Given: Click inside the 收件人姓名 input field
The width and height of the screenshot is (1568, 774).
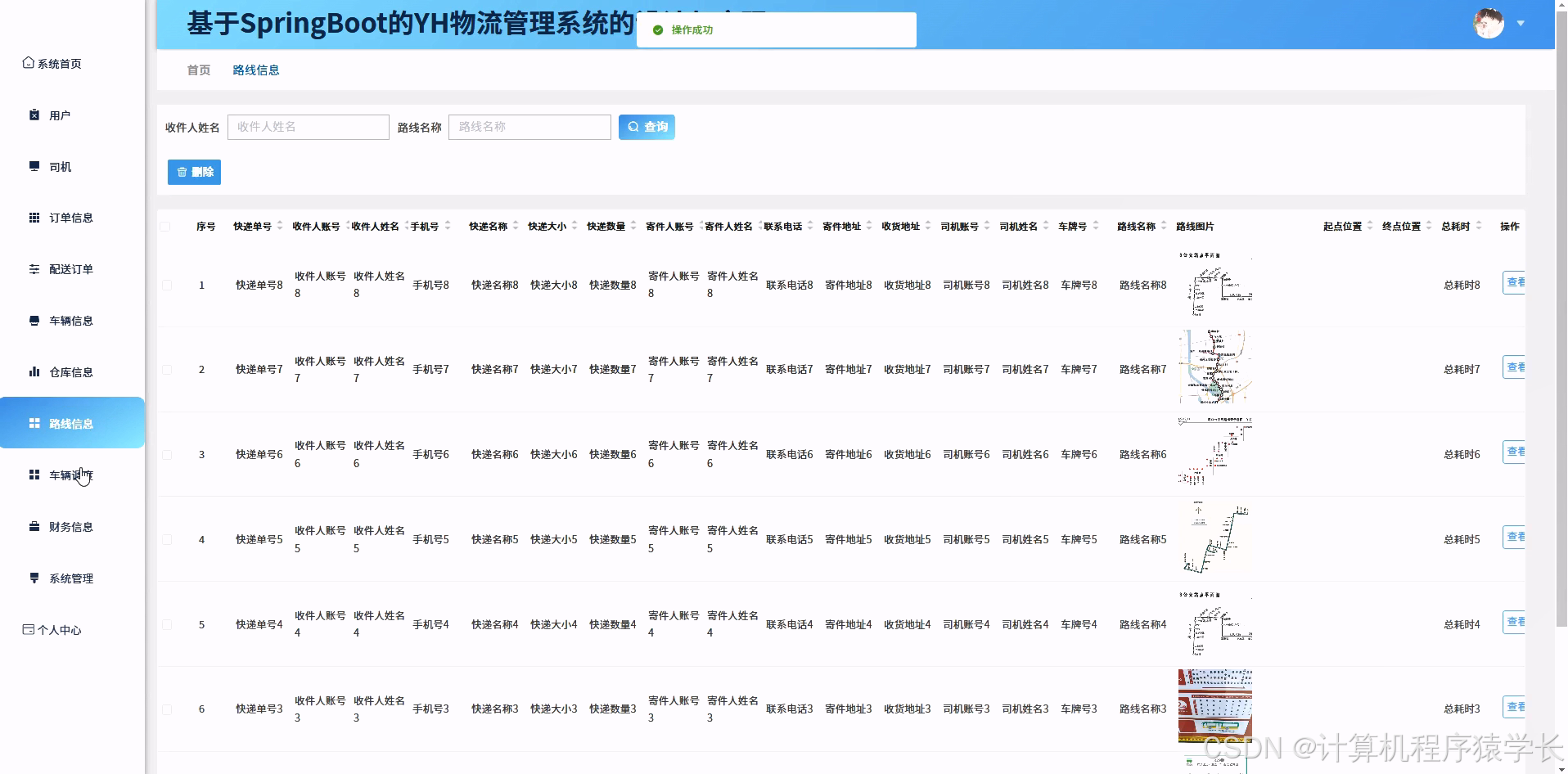Looking at the screenshot, I should tap(308, 127).
